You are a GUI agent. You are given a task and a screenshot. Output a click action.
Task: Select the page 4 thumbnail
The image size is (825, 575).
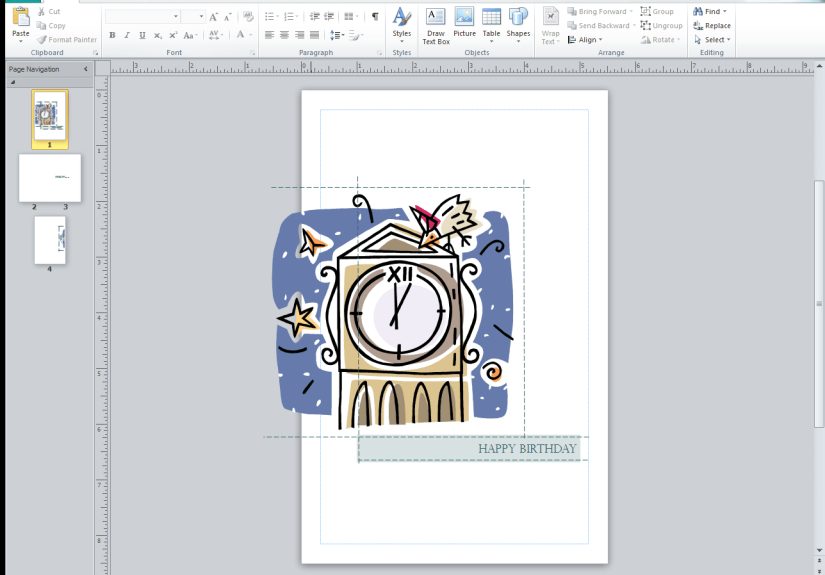point(50,240)
